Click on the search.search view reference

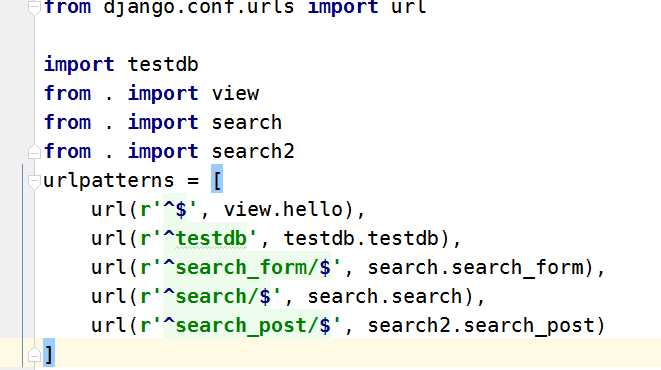click(x=385, y=296)
